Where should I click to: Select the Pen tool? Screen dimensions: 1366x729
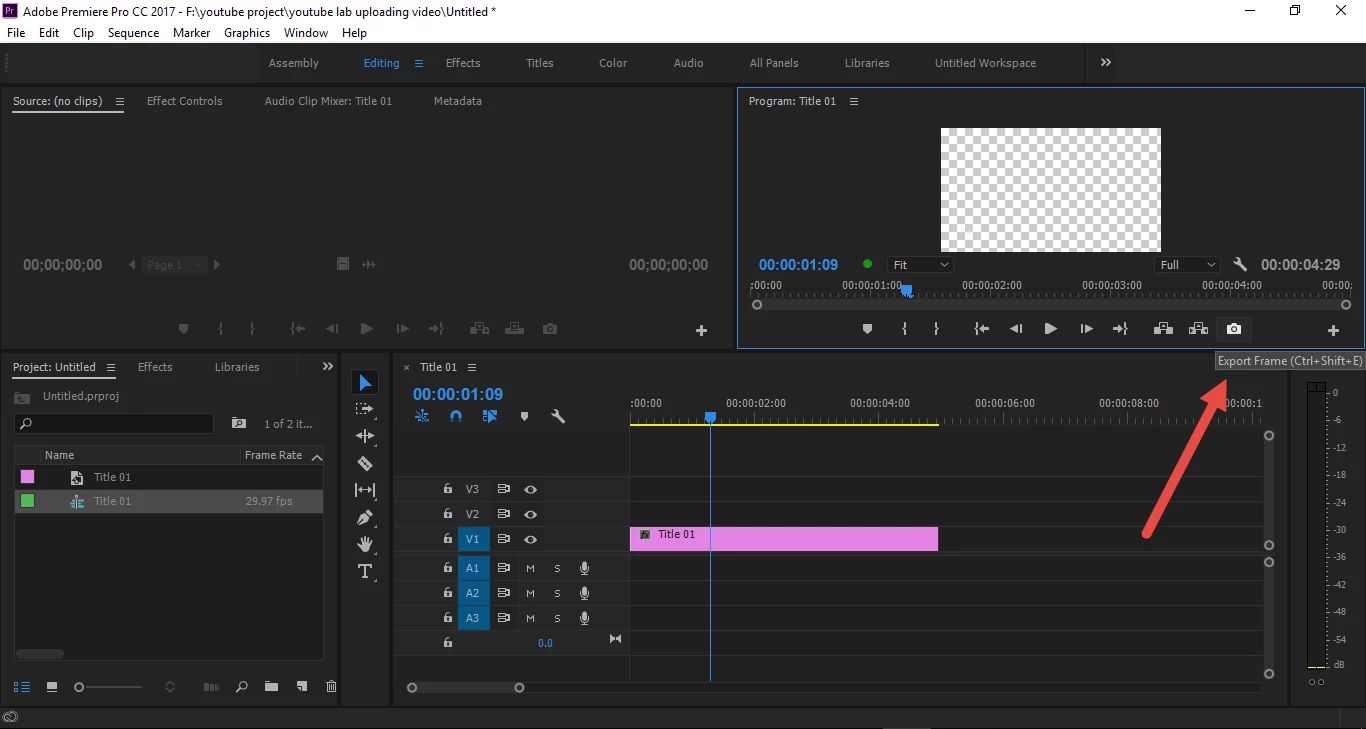pyautogui.click(x=365, y=517)
